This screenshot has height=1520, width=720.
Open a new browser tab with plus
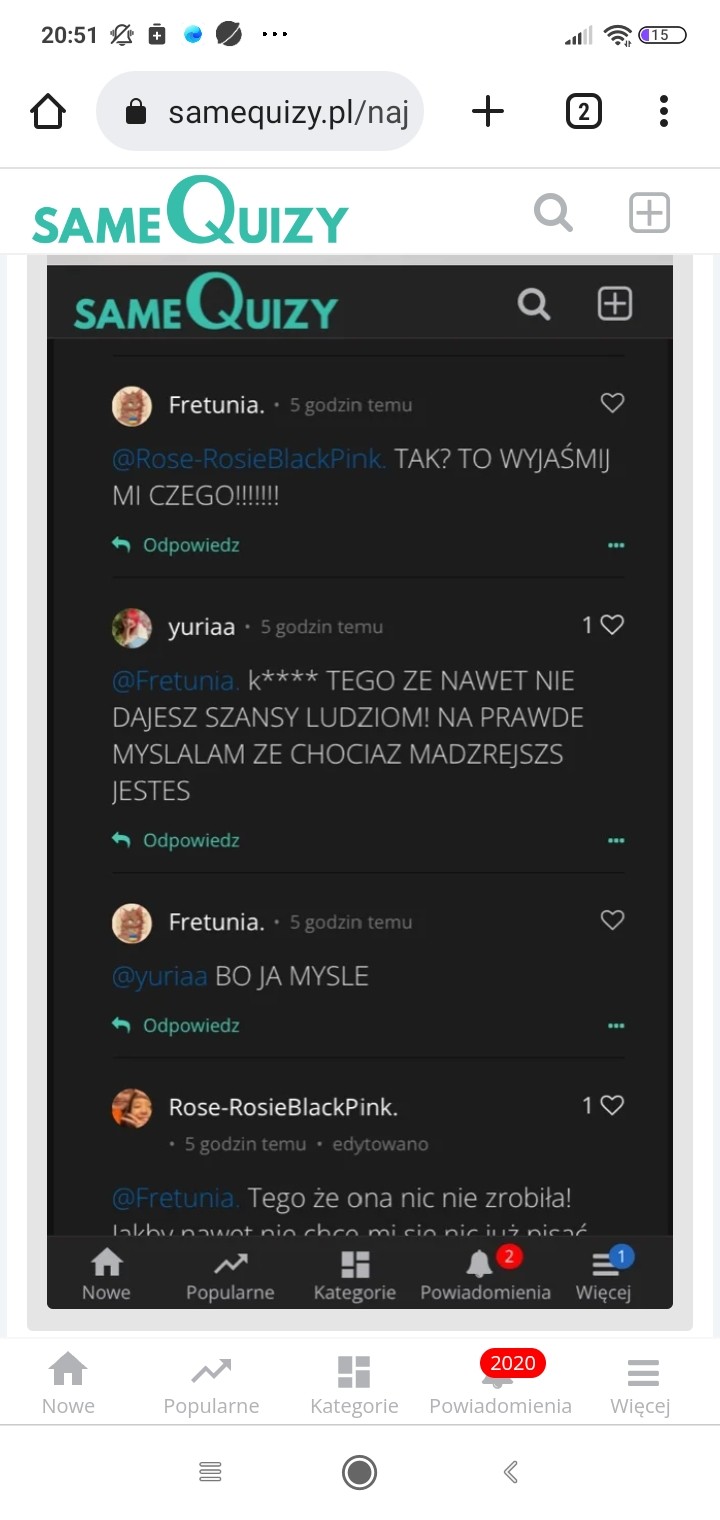point(487,112)
